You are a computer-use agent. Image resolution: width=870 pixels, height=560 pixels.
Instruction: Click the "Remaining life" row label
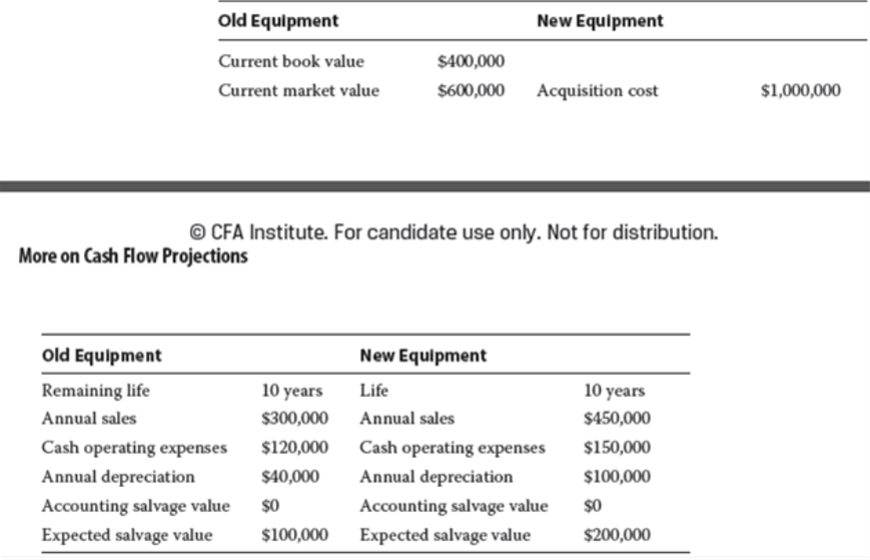[x=96, y=390]
